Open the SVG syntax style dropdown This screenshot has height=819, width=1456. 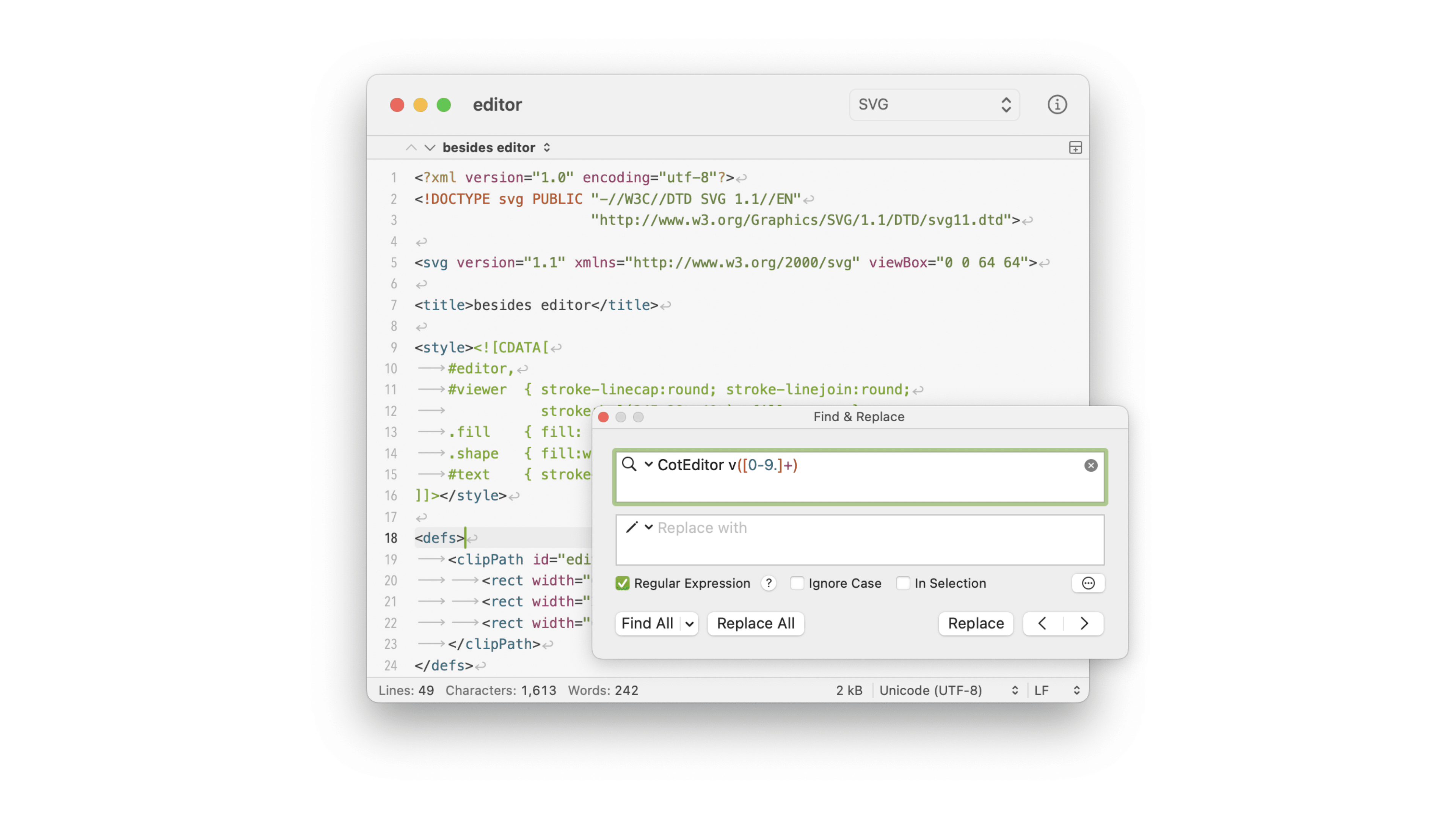[934, 105]
